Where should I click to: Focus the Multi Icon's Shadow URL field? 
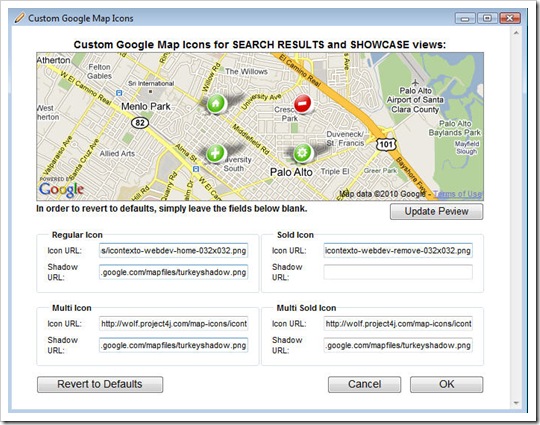click(174, 345)
